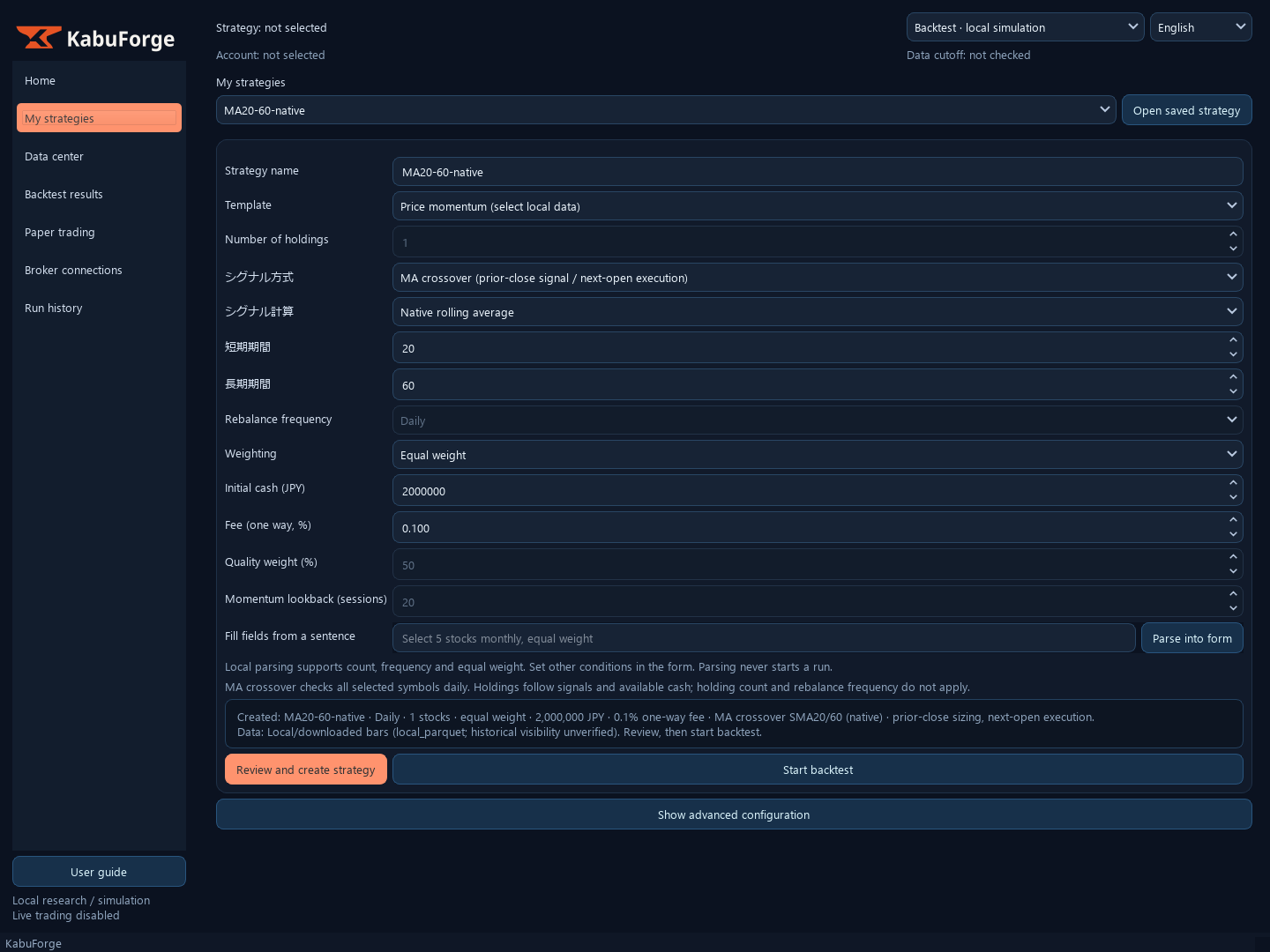Increase the short period stepper value

1233,340
